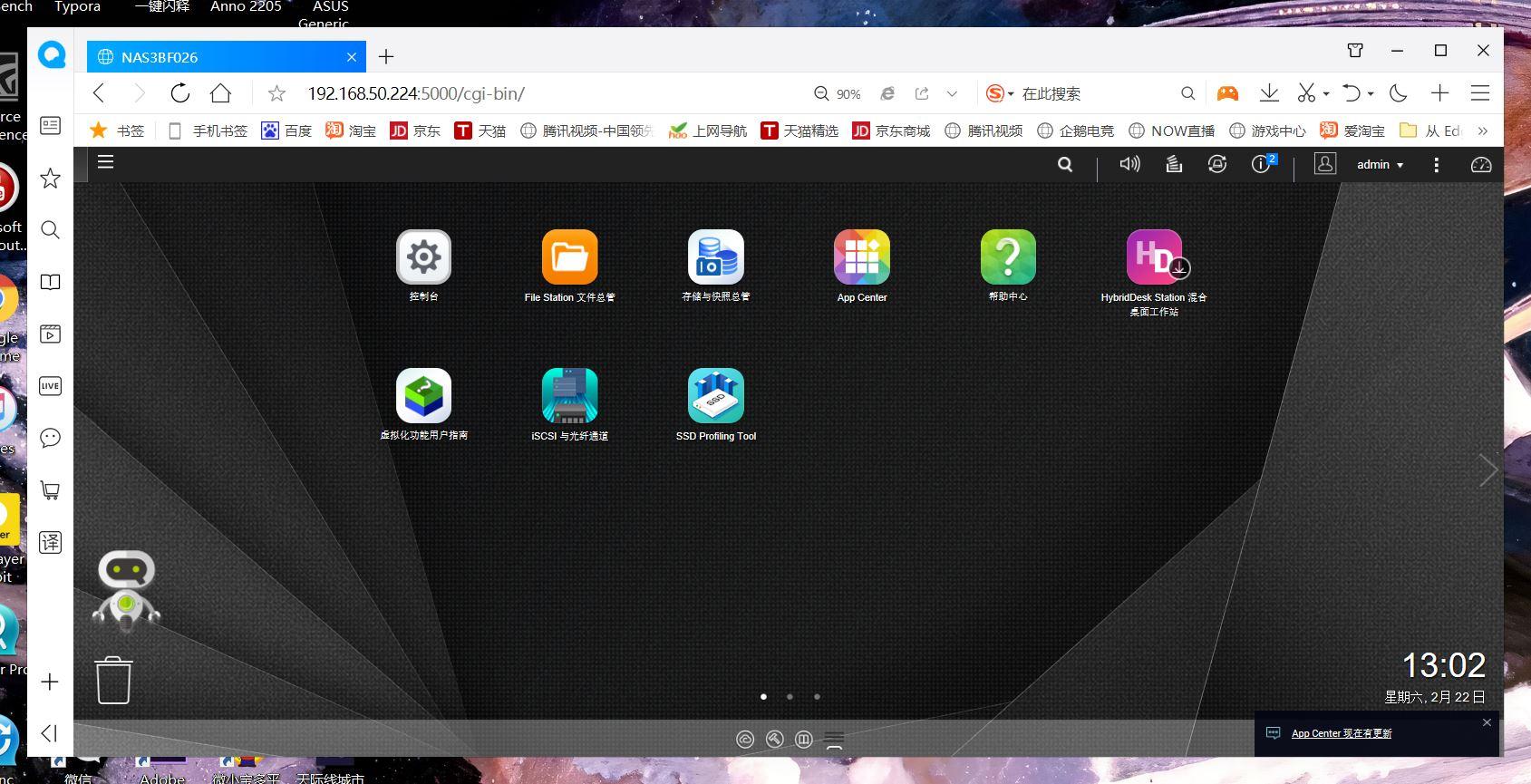Screen dimensions: 1531x784
Task: Open the 淘宝 bookmark
Action: (352, 131)
